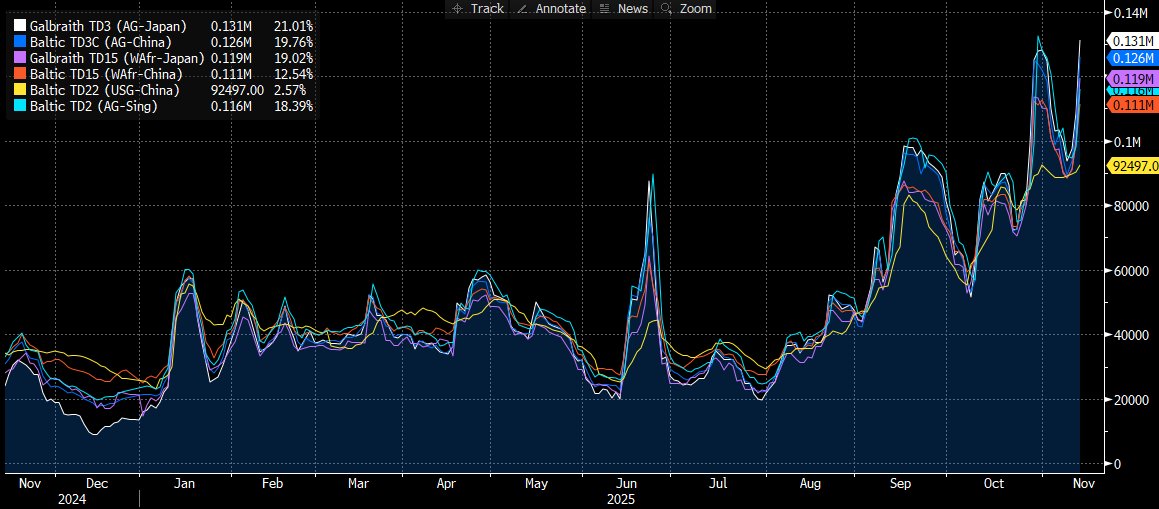Image resolution: width=1159 pixels, height=509 pixels.
Task: Show News on the chart
Action: (x=624, y=8)
